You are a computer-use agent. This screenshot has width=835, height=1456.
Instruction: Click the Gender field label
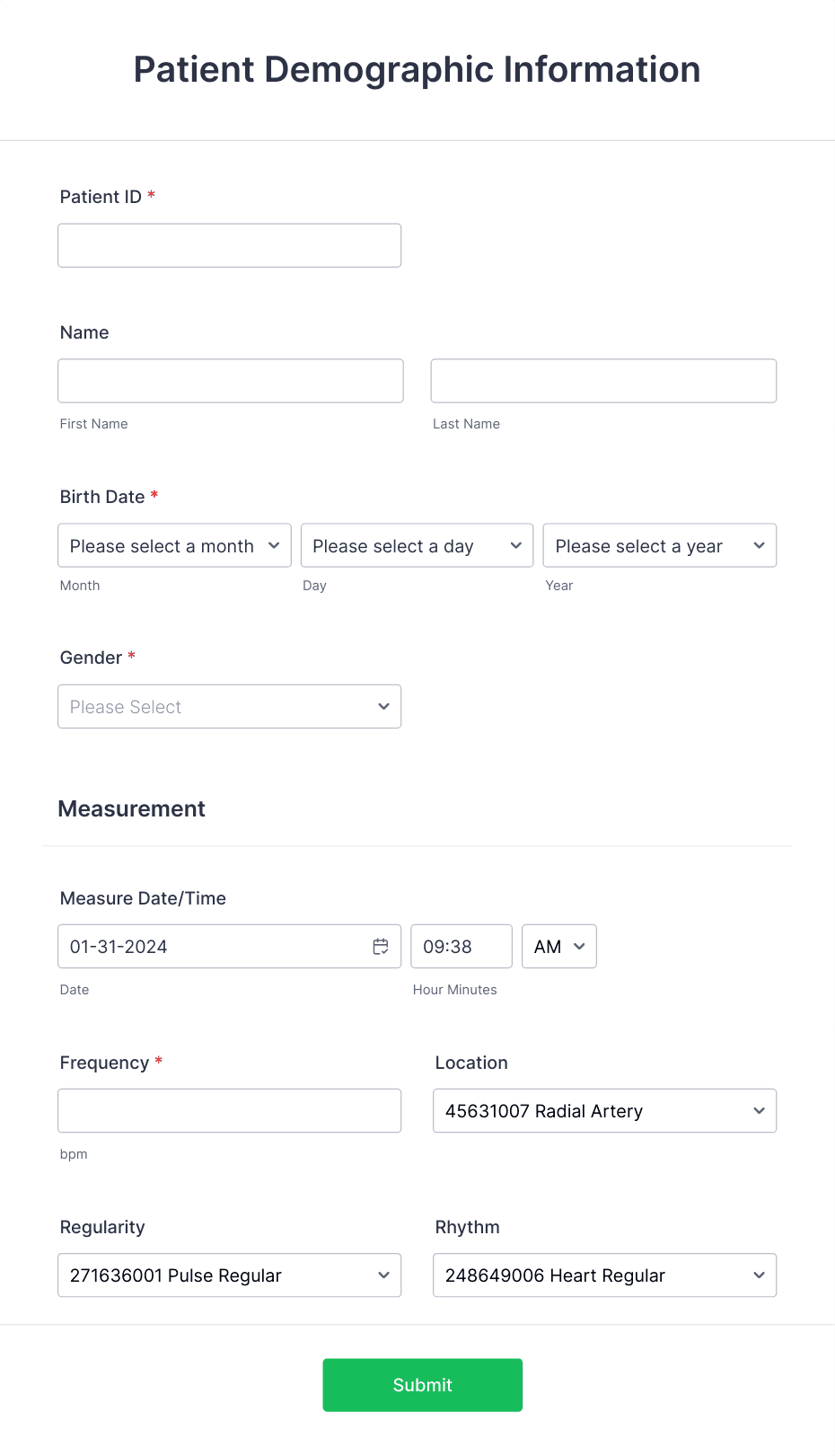[89, 657]
